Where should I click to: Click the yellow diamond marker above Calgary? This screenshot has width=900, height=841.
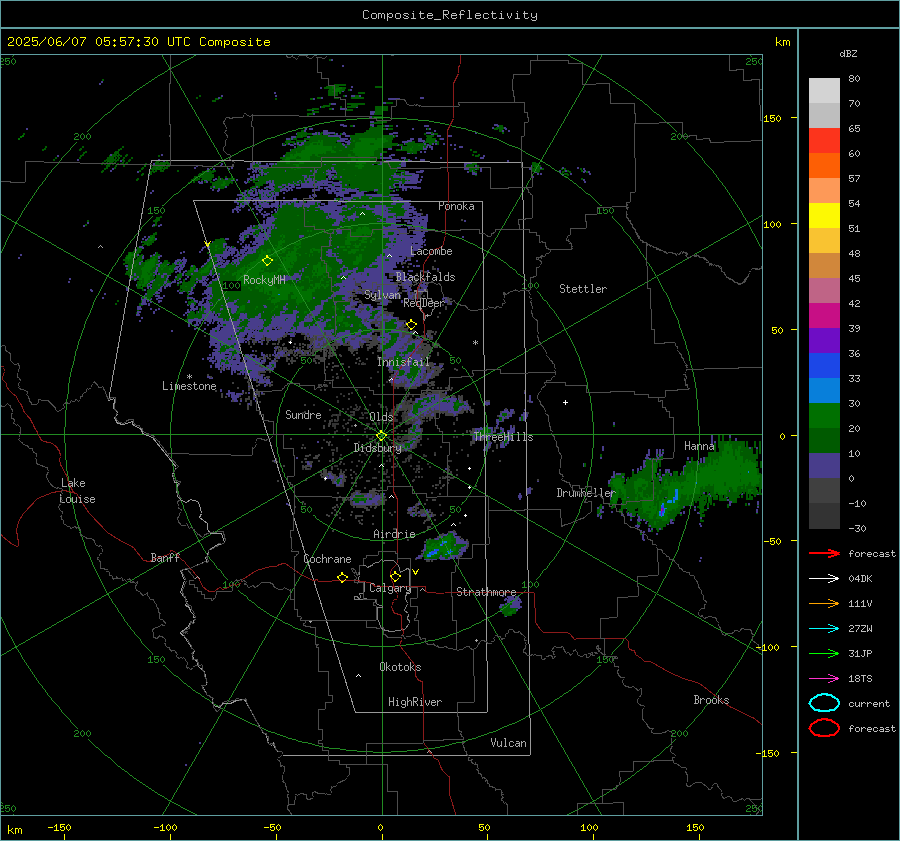click(x=395, y=576)
